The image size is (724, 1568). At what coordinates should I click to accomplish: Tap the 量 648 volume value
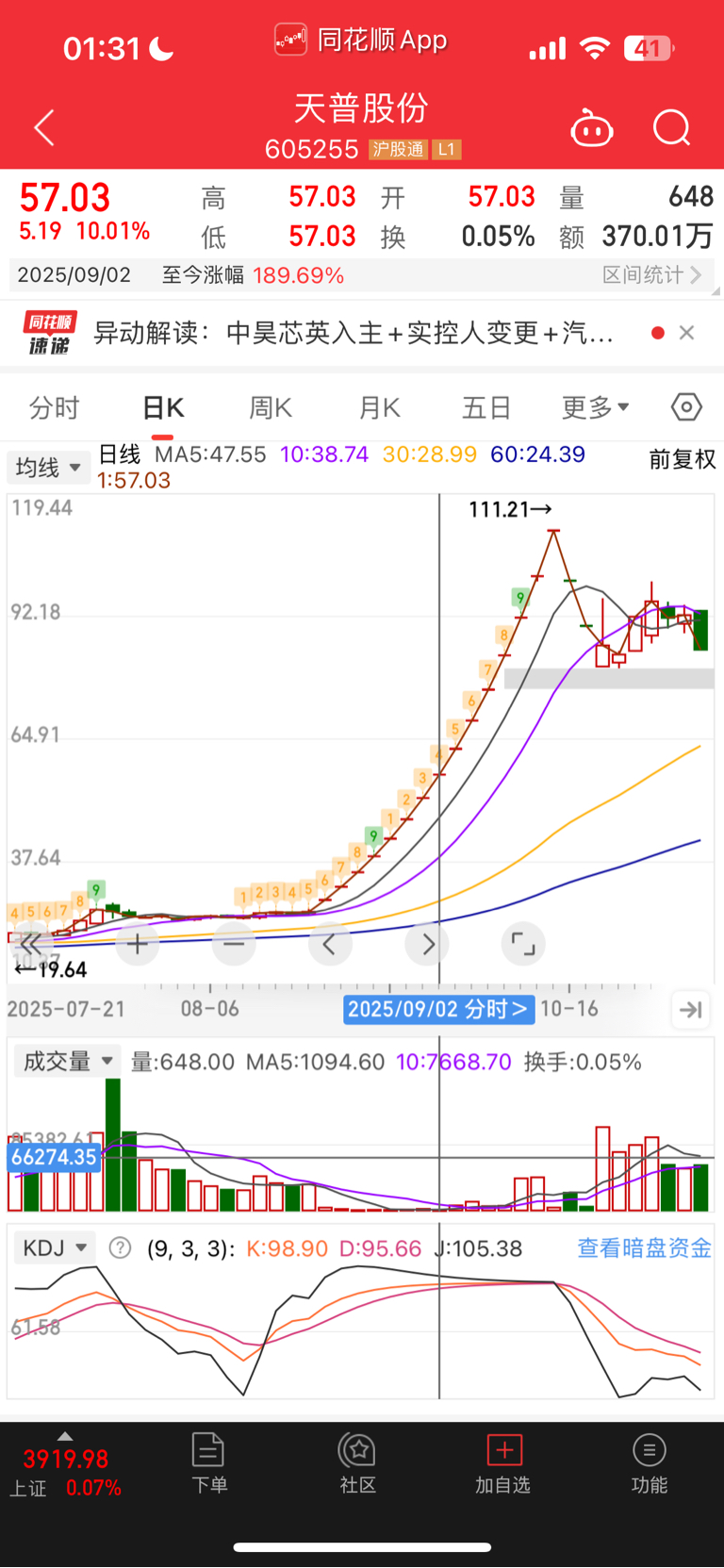pyautogui.click(x=636, y=197)
